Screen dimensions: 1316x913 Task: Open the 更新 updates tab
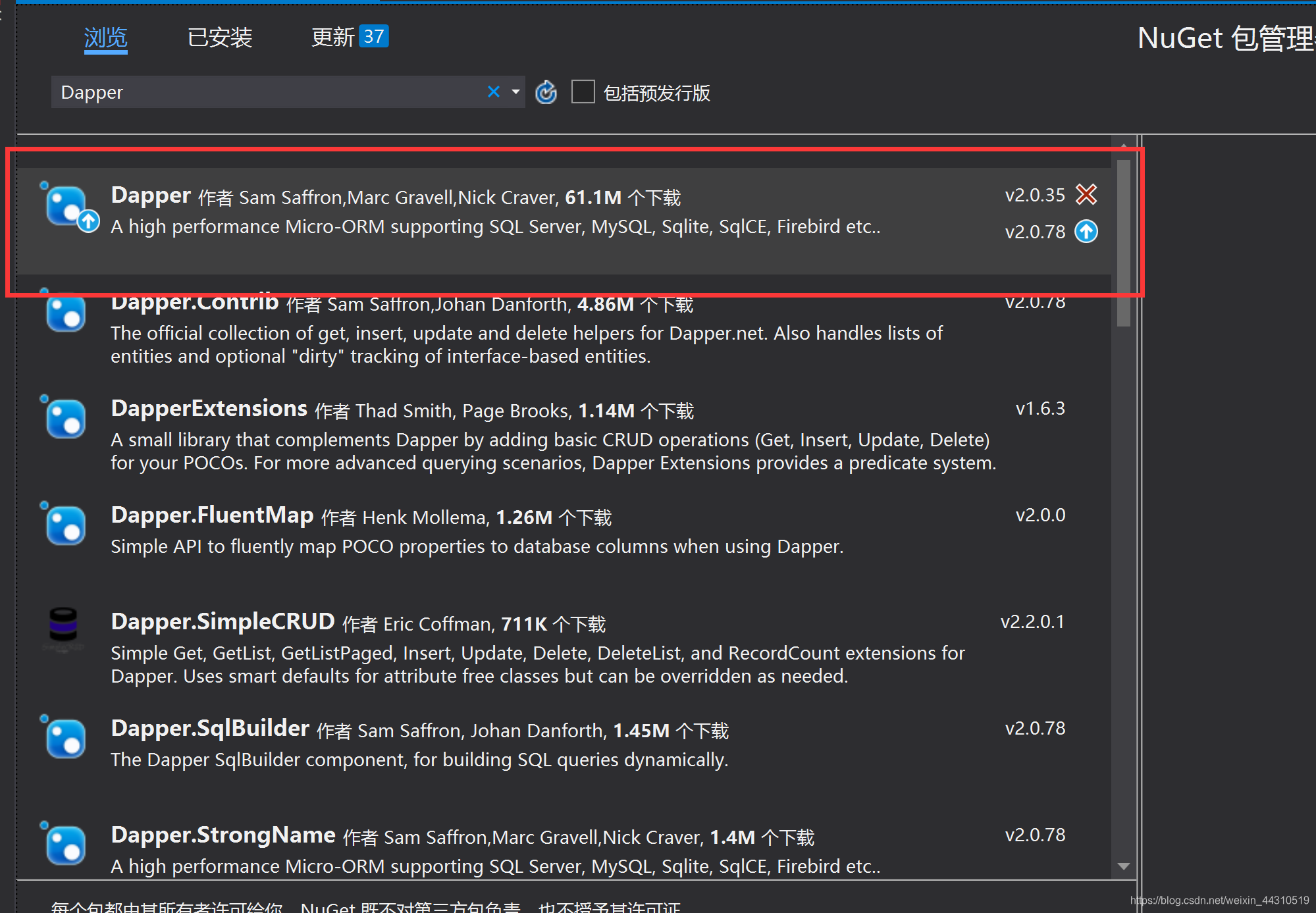[x=332, y=38]
